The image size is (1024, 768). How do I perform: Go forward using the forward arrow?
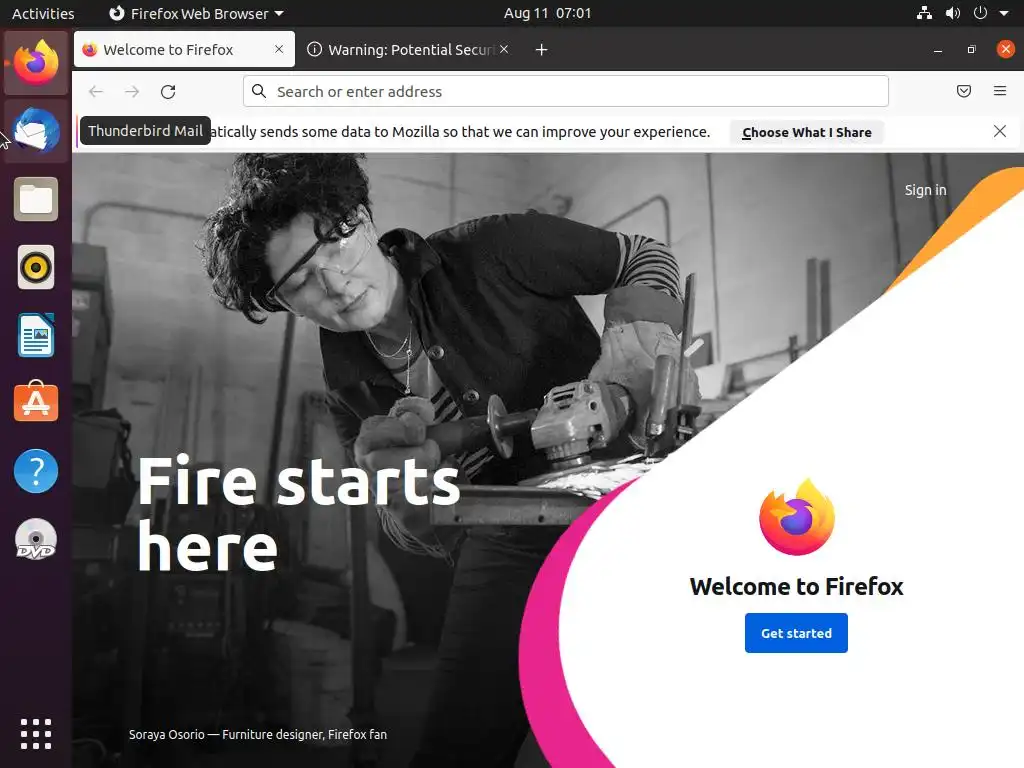coord(132,91)
